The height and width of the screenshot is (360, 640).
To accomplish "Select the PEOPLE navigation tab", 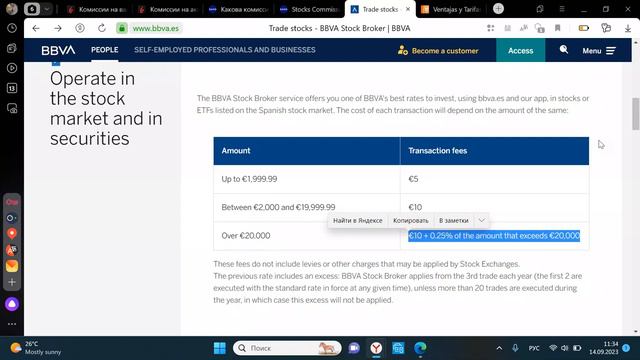I will tap(104, 50).
